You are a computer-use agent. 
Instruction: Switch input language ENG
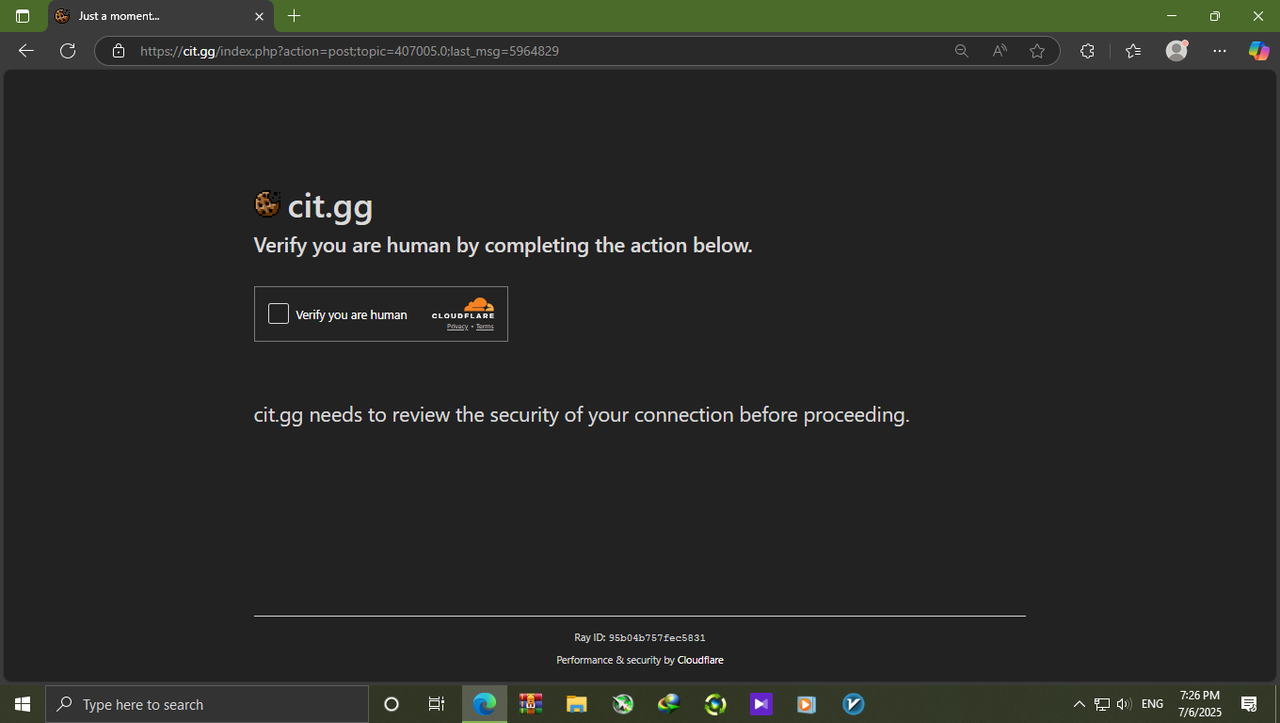(x=1152, y=704)
